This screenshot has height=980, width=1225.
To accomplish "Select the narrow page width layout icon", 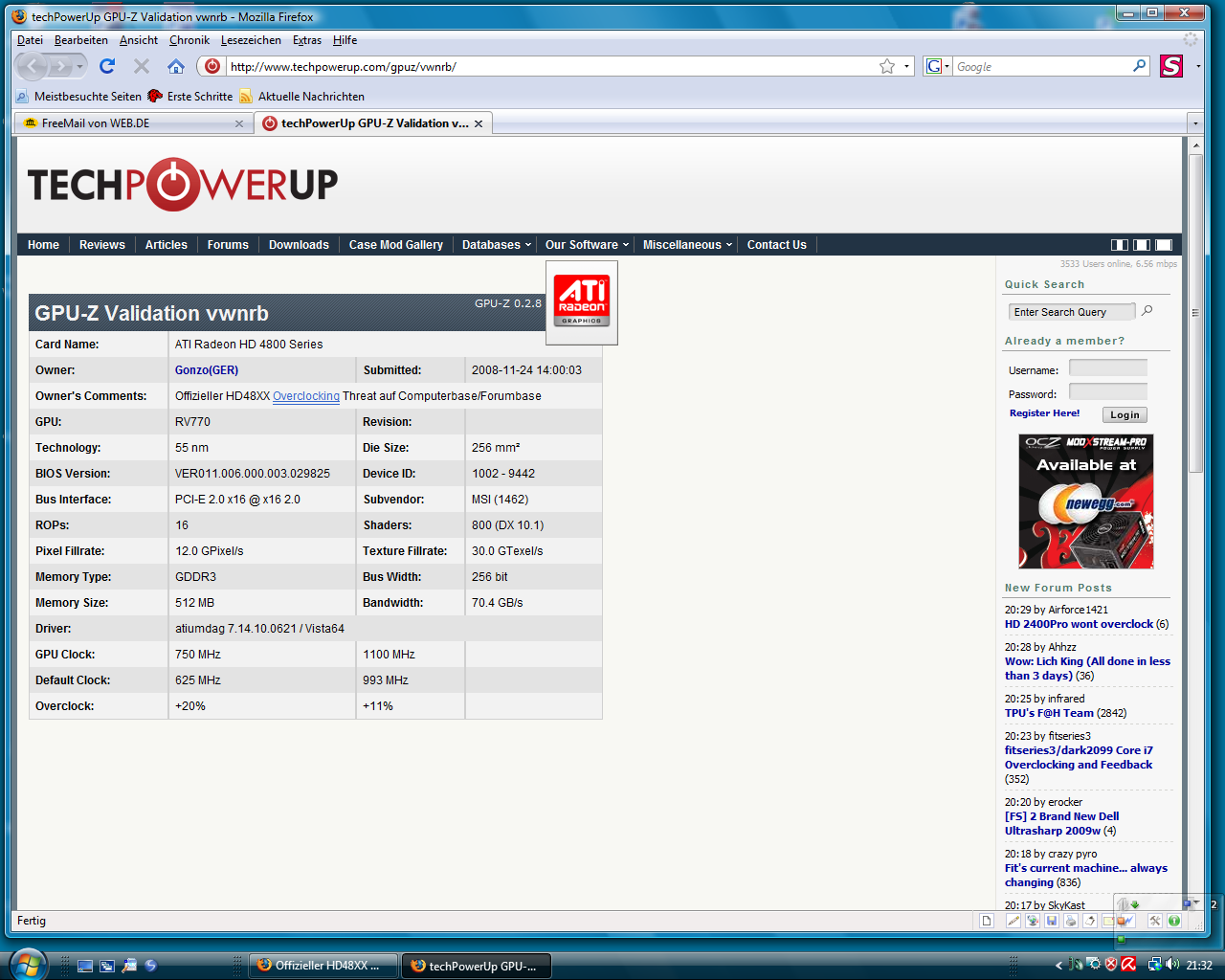I will pos(1119,245).
